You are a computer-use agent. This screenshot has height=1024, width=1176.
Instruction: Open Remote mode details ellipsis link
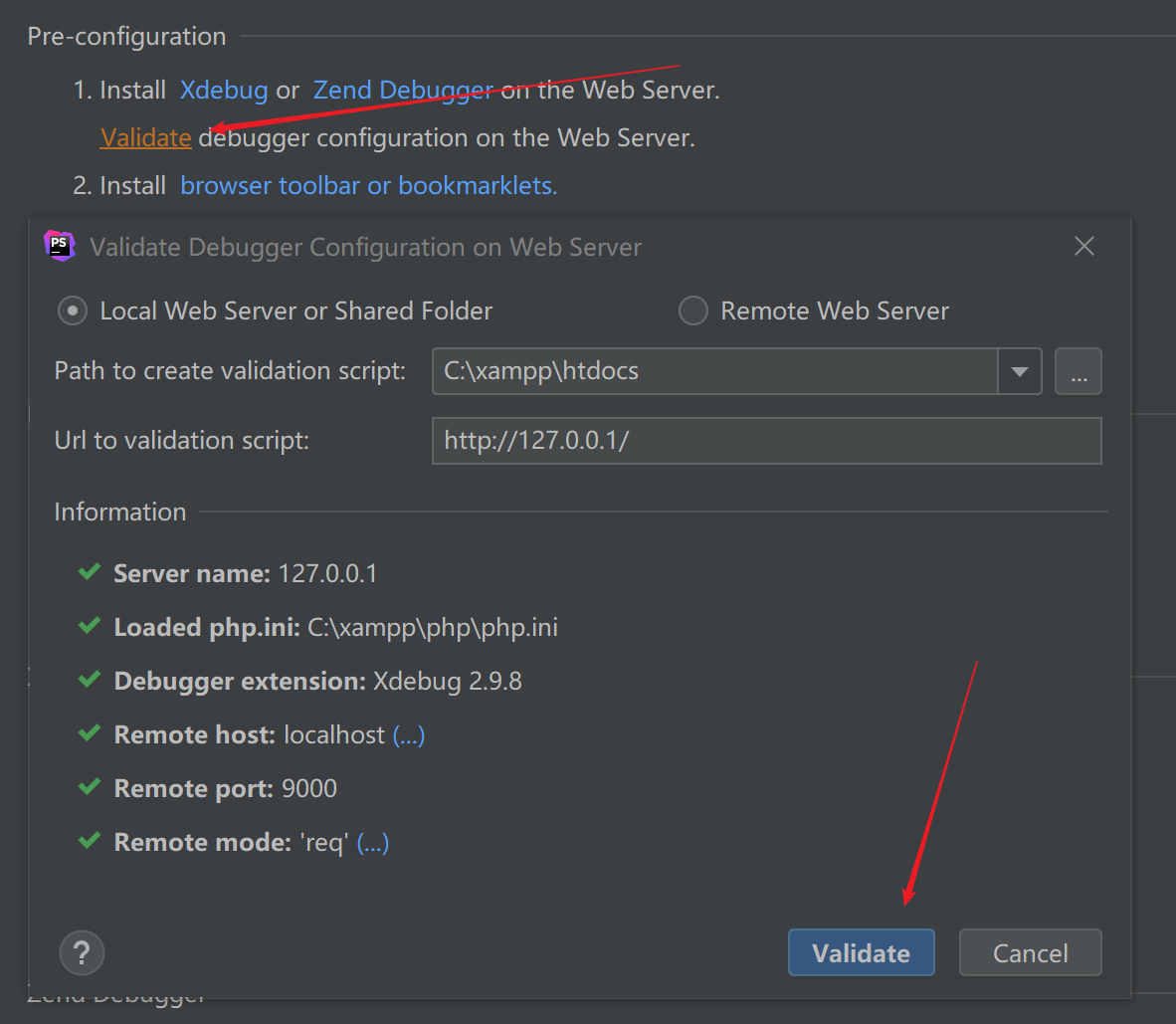pos(373,843)
